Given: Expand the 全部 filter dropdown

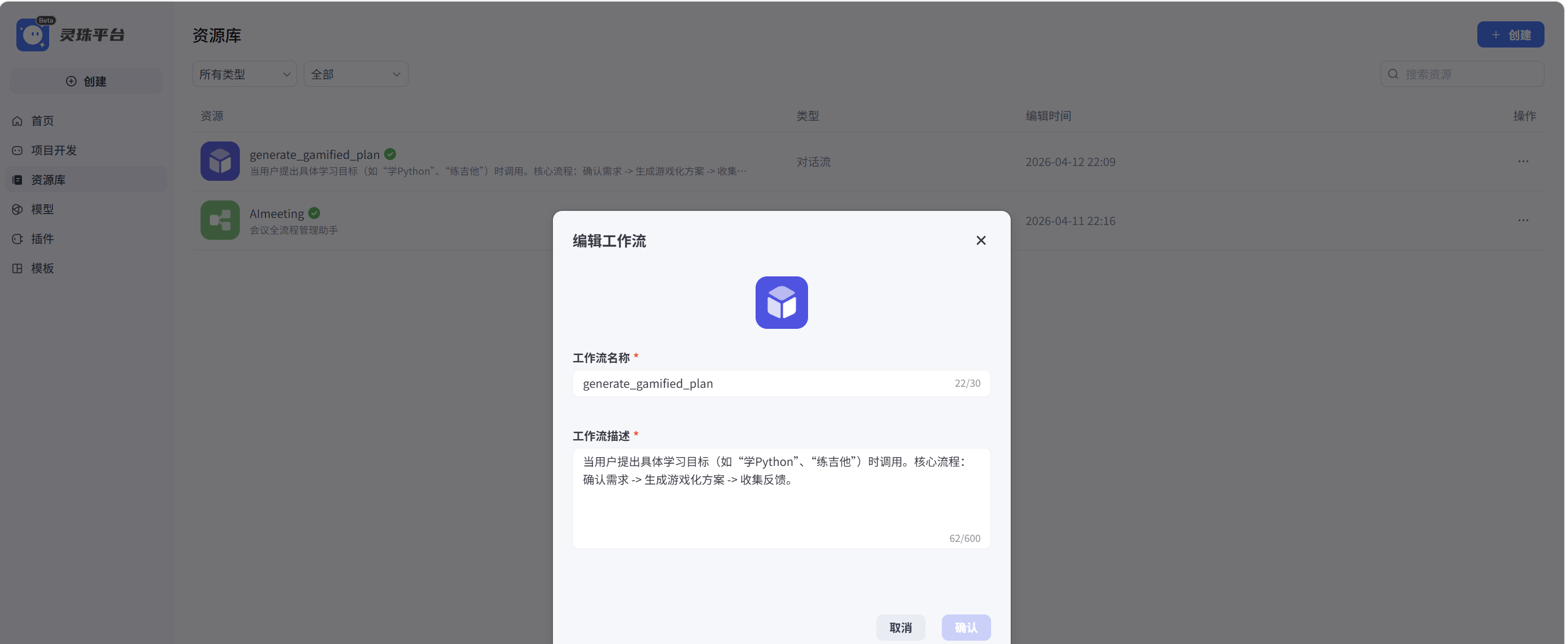Looking at the screenshot, I should coord(356,74).
